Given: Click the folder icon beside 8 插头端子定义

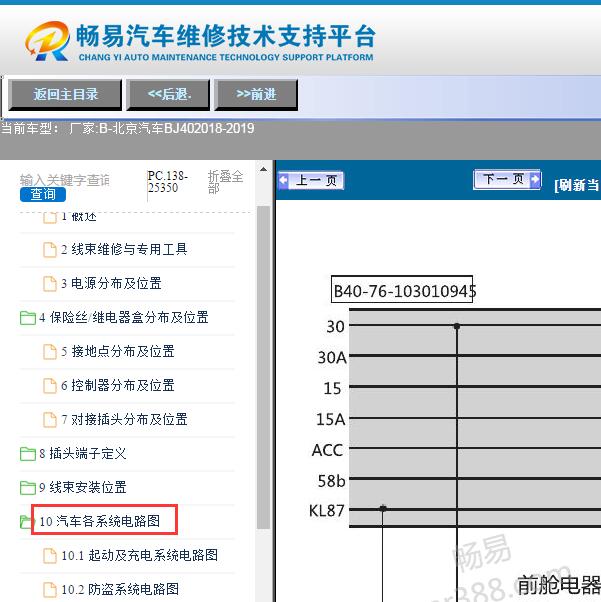Looking at the screenshot, I should pyautogui.click(x=28, y=454).
